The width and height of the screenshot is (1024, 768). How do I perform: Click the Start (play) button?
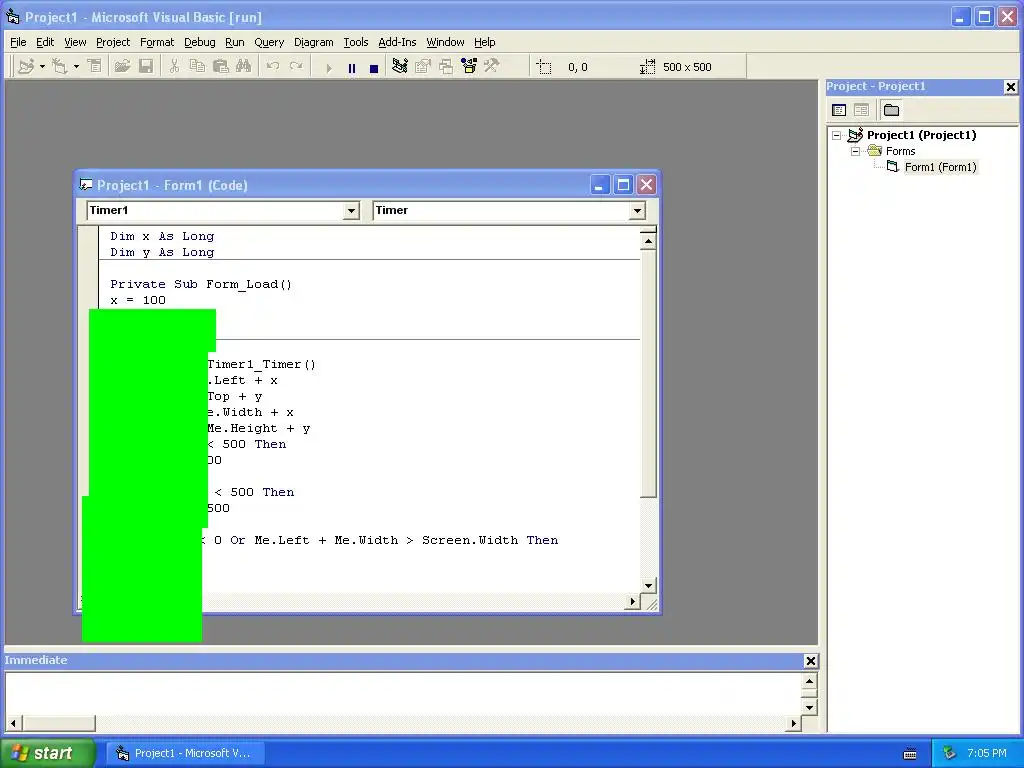[328, 67]
